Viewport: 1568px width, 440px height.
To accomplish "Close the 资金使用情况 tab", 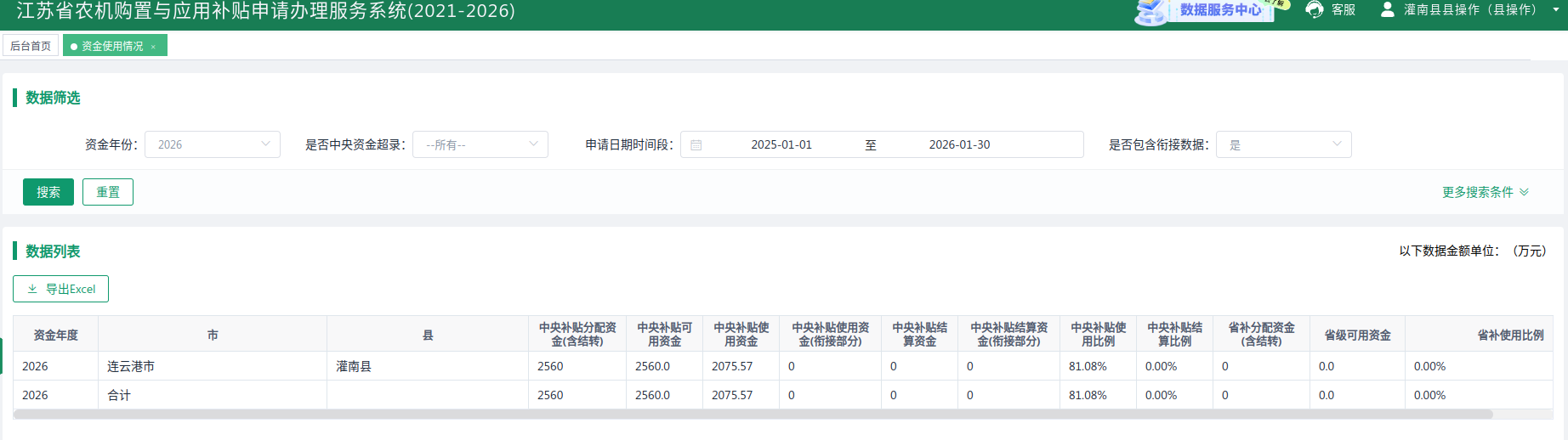I will coord(153,47).
